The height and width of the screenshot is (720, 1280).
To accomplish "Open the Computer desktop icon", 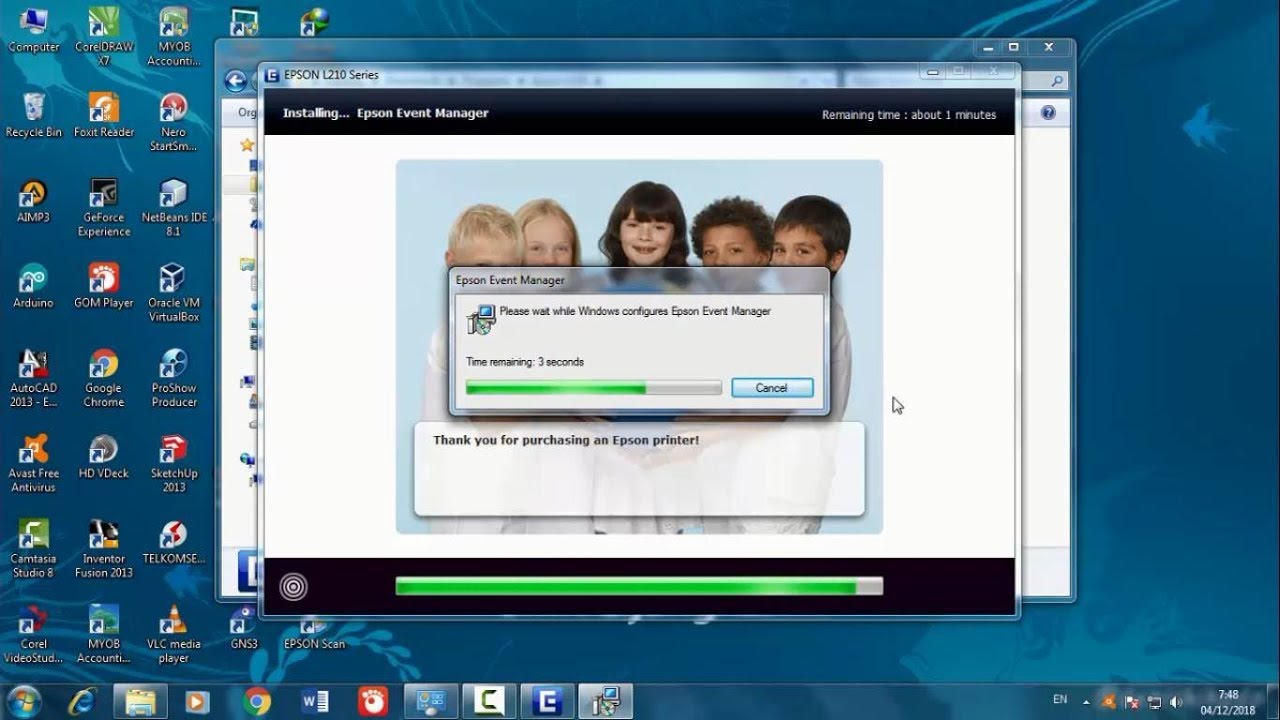I will tap(34, 31).
